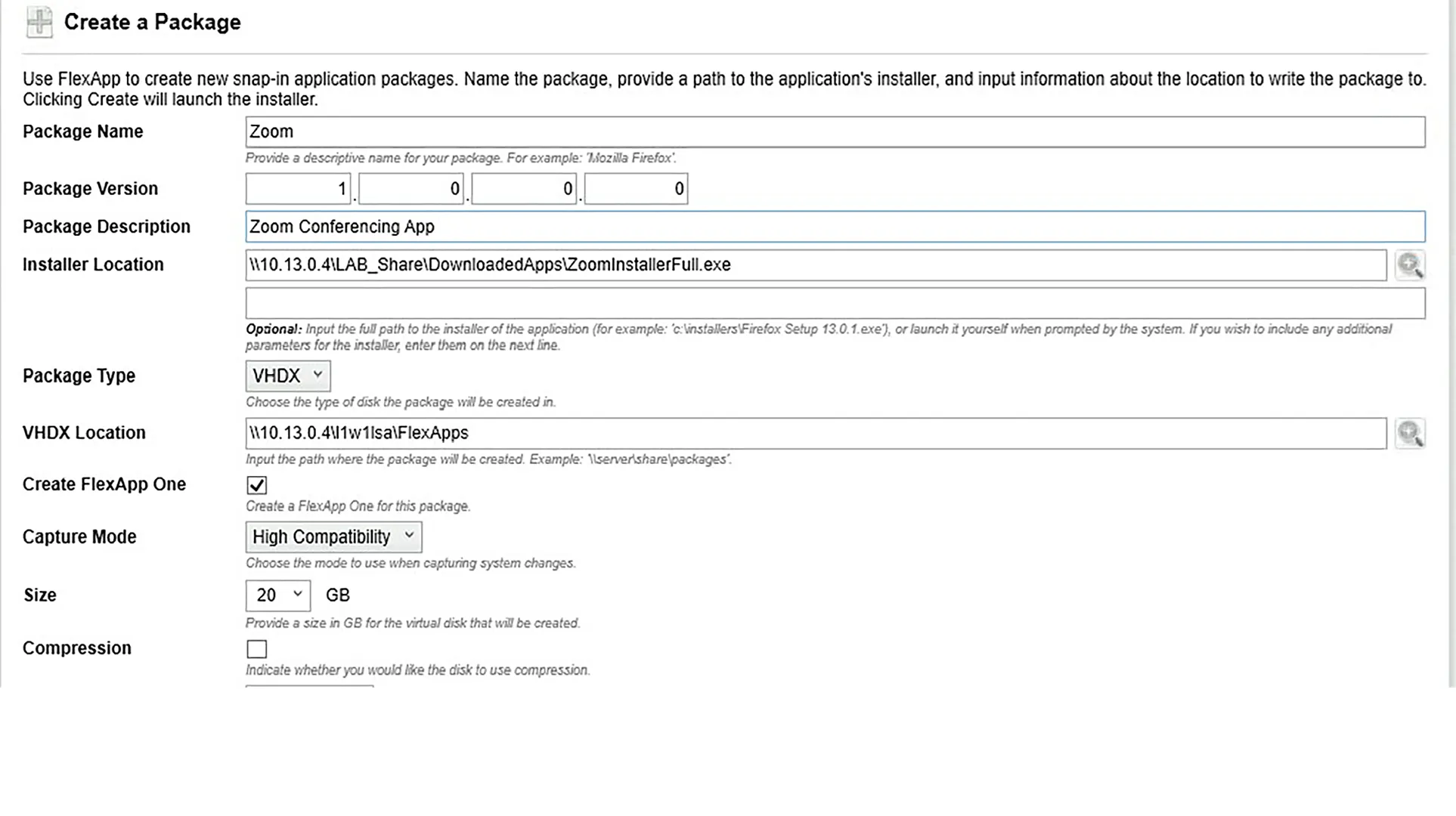Open the Size 20 GB dropdown

[x=278, y=595]
